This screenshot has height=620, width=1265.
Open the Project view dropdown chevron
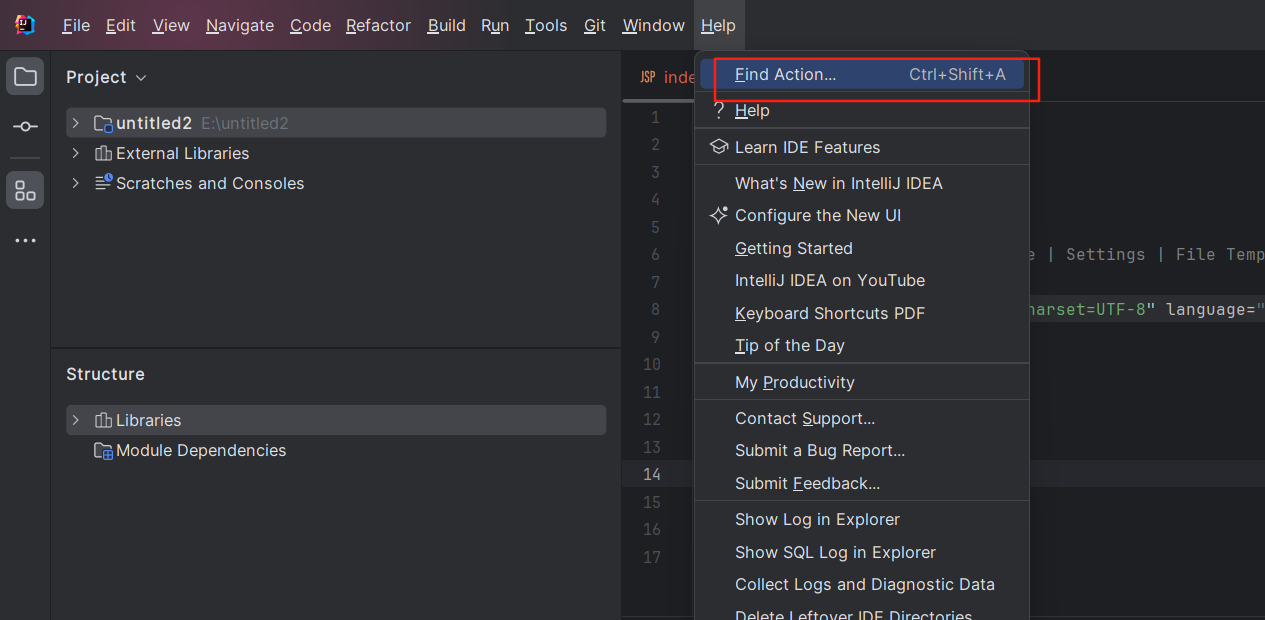click(x=141, y=77)
